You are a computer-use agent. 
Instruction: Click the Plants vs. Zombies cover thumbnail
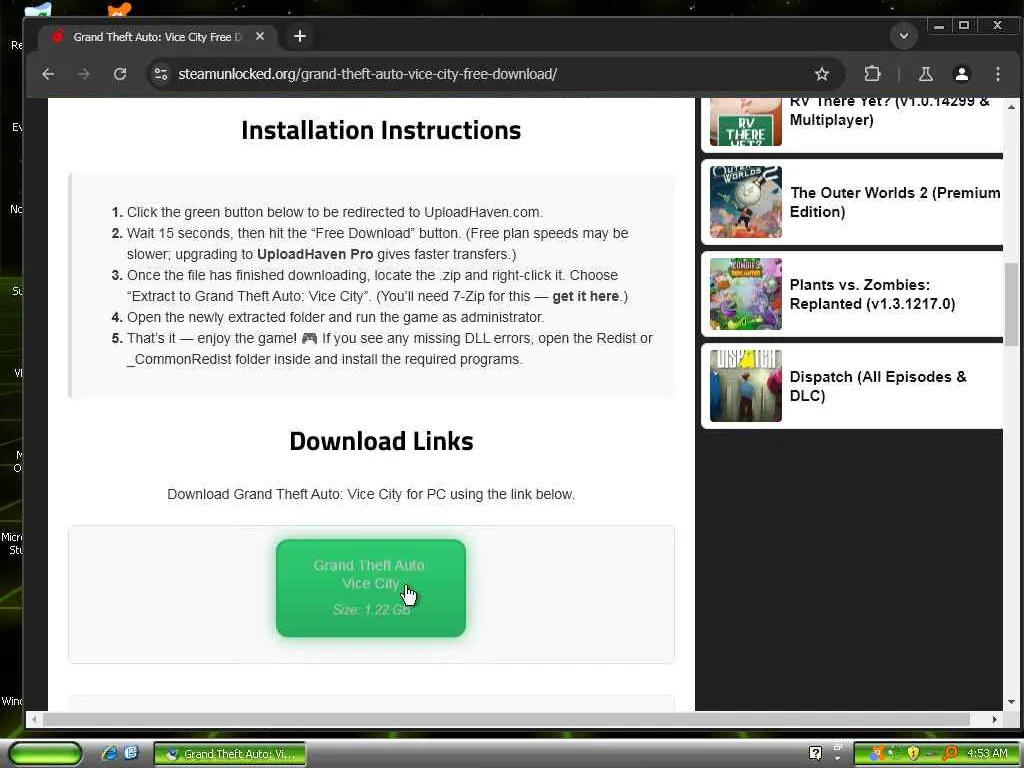(x=745, y=294)
